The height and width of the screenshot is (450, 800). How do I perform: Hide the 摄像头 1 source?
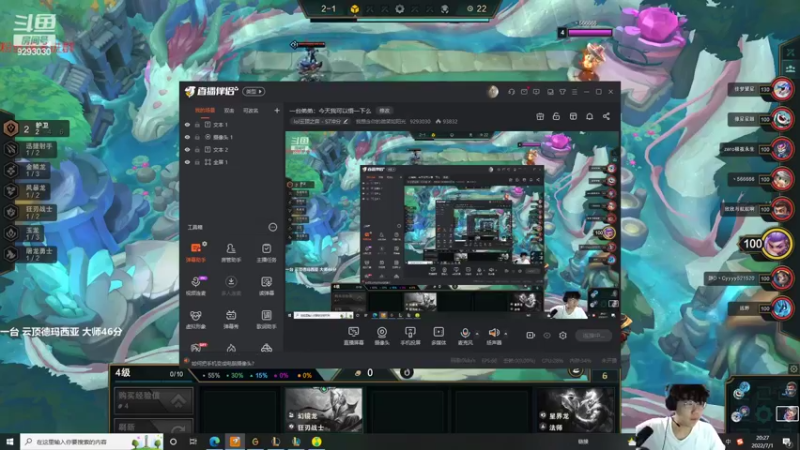(187, 137)
